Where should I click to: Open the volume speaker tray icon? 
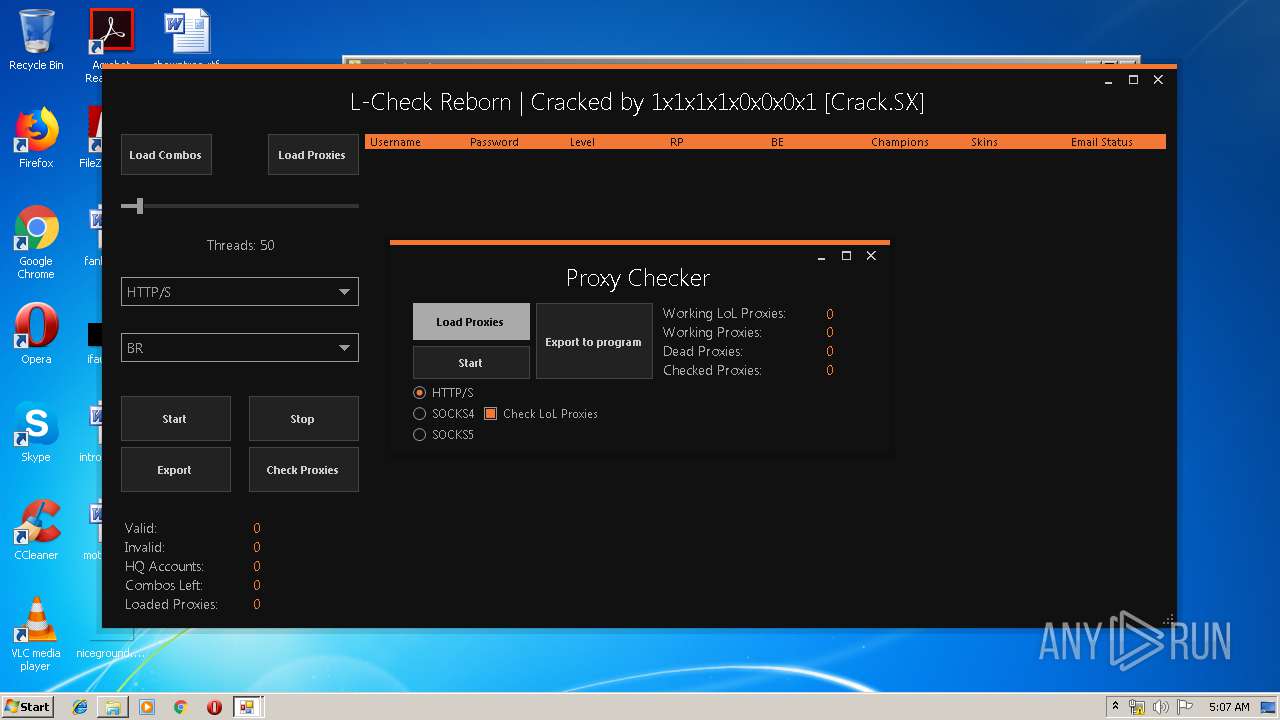1161,707
